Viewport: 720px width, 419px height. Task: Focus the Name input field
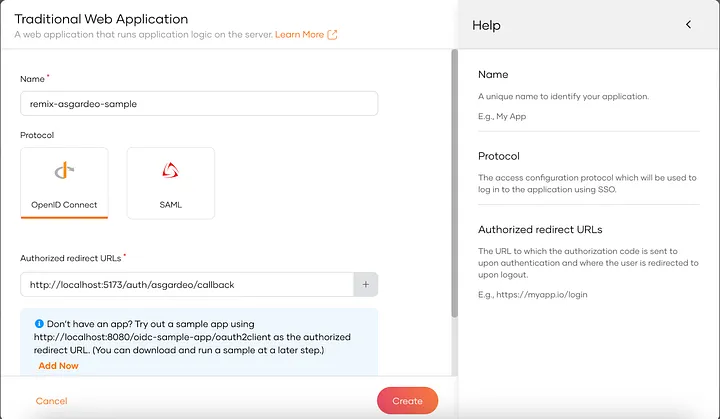pos(199,103)
